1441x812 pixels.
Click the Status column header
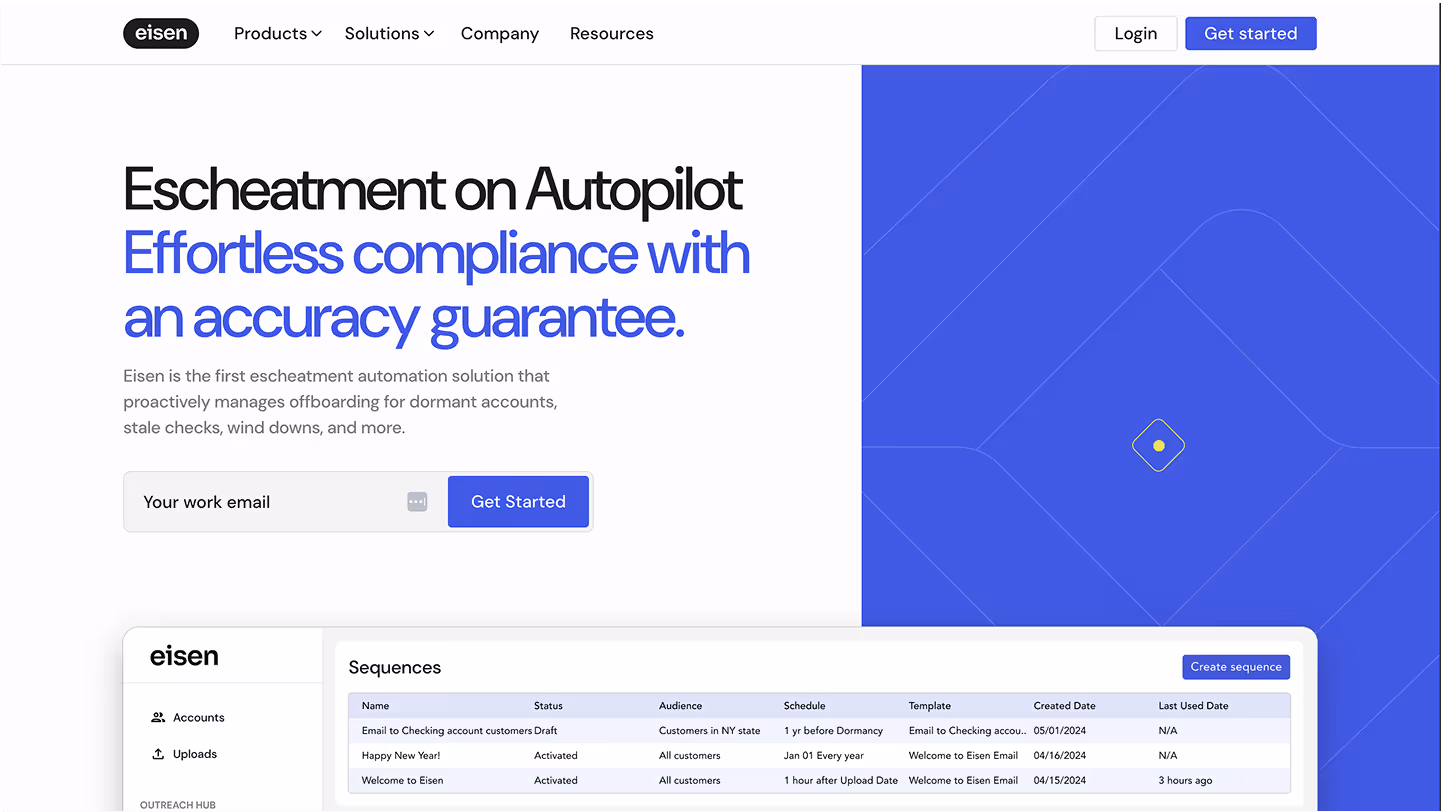pyautogui.click(x=548, y=706)
